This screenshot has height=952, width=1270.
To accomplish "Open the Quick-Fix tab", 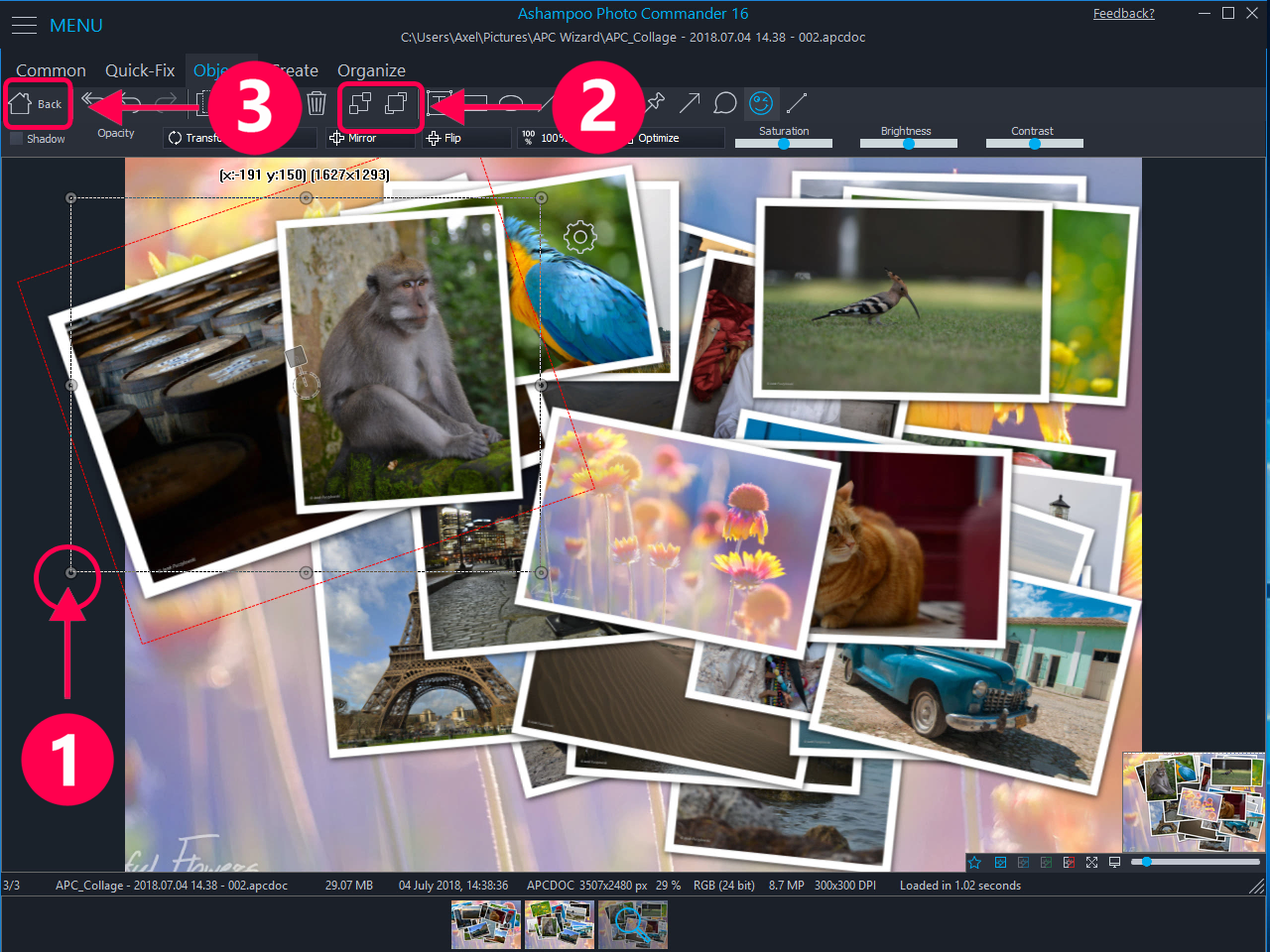I will tap(140, 70).
